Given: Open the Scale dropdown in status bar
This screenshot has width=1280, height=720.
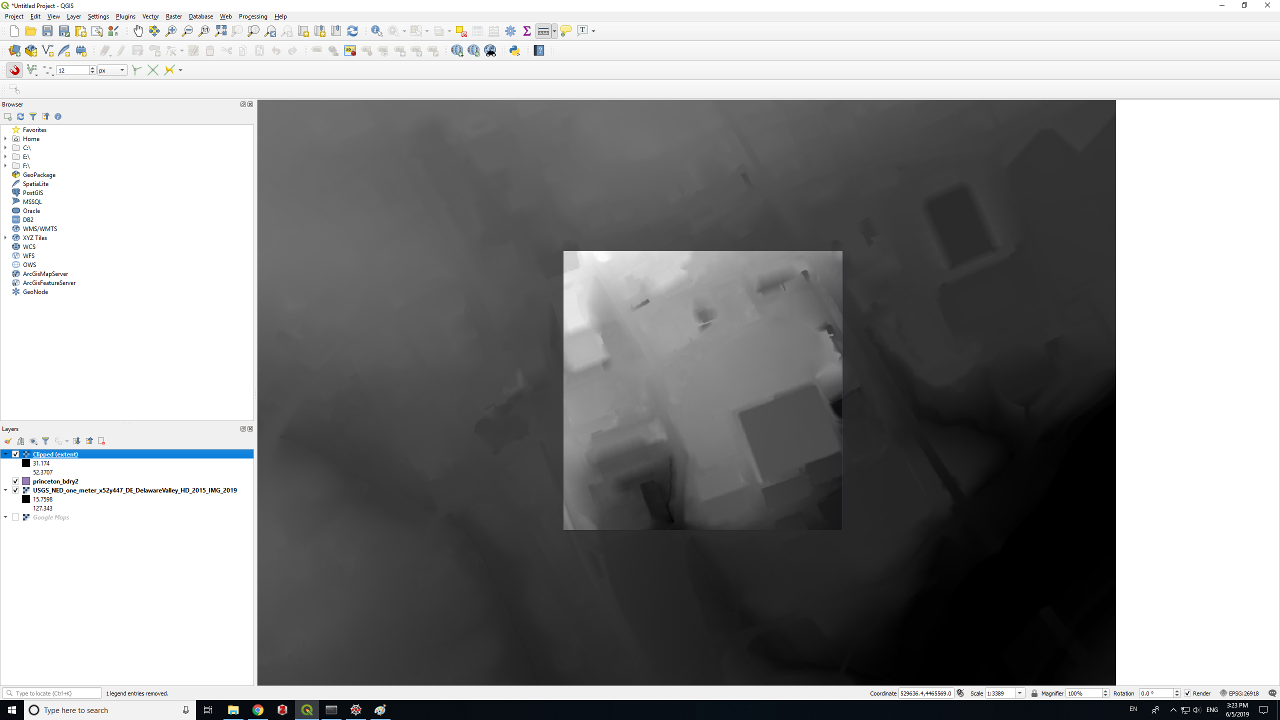Looking at the screenshot, I should pyautogui.click(x=1020, y=693).
